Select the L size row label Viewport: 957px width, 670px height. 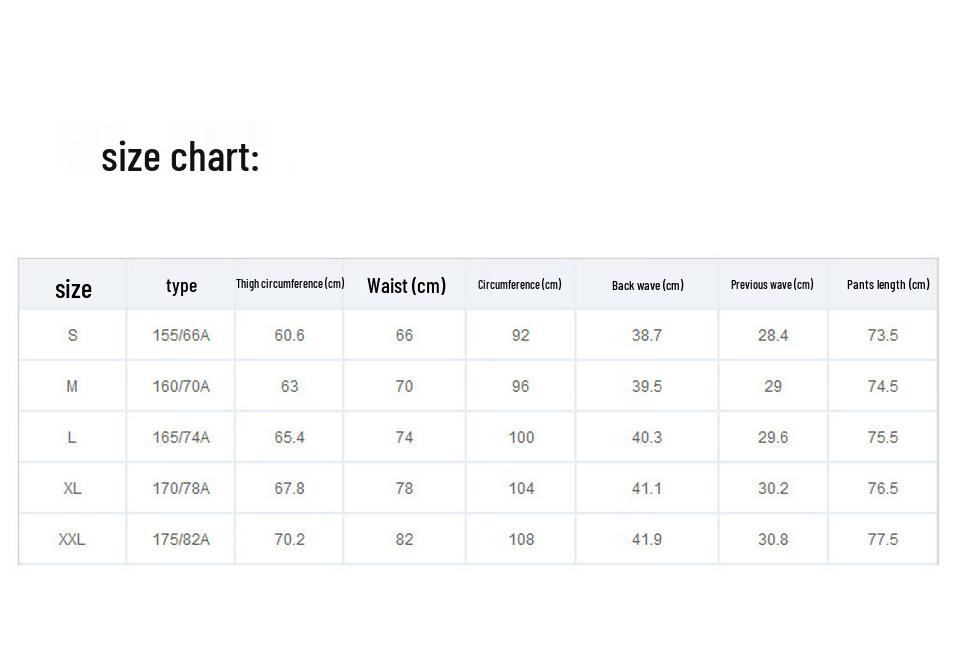pyautogui.click(x=72, y=438)
